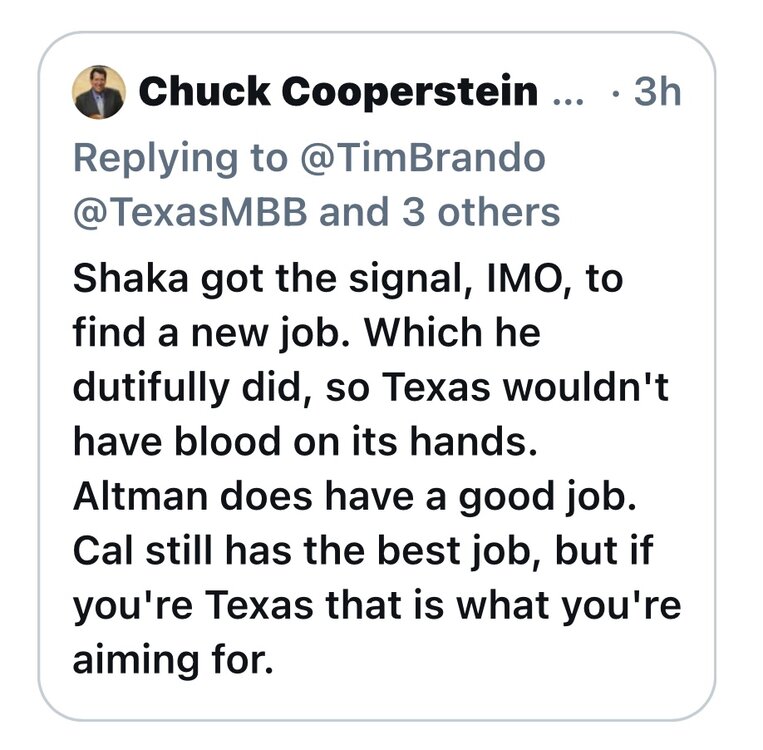Screen dimensions: 763x750
Task: Click the Chuck Cooperstein display name
Action: (x=338, y=93)
